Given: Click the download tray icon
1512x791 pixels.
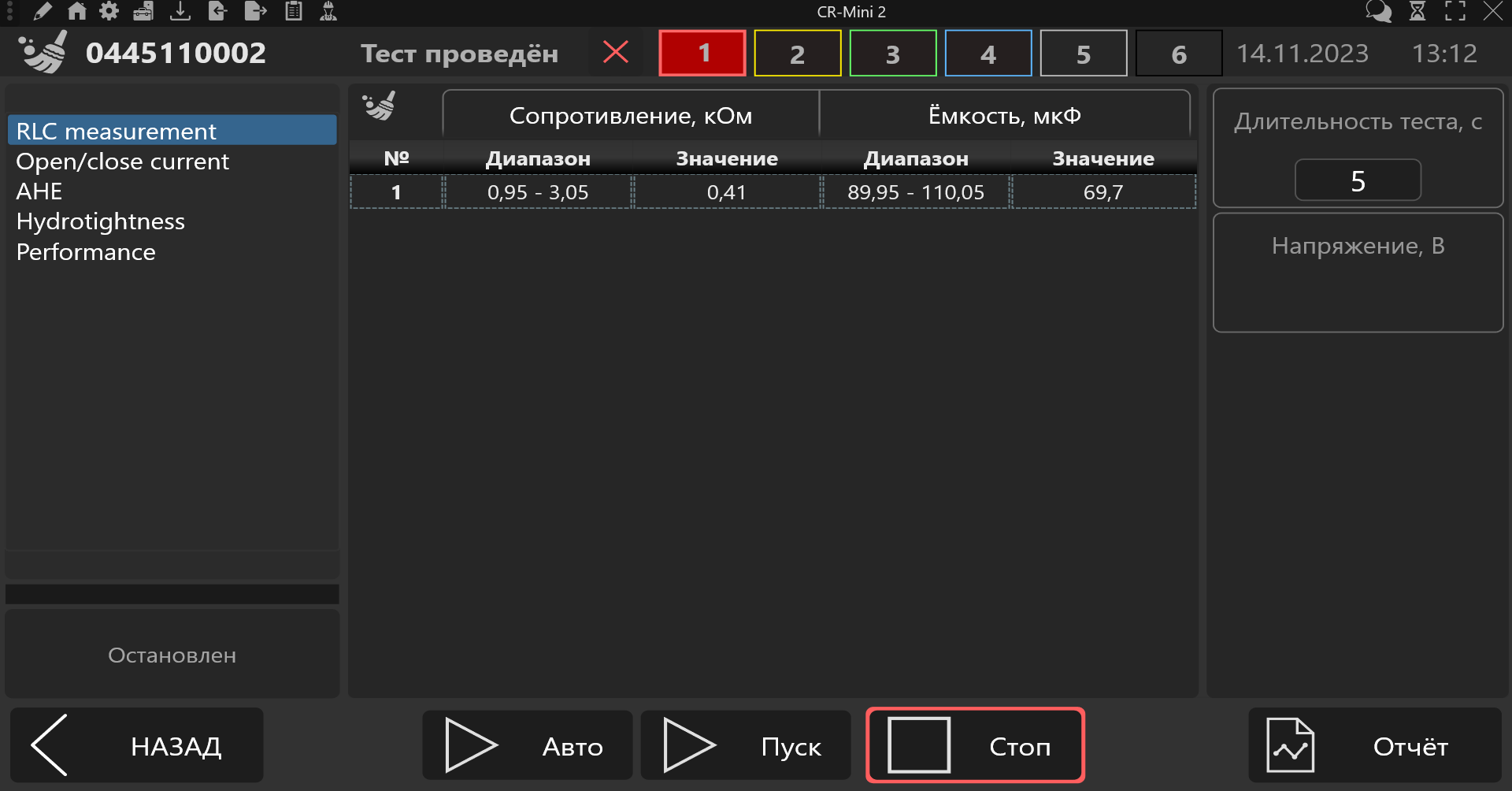Looking at the screenshot, I should click(x=180, y=11).
